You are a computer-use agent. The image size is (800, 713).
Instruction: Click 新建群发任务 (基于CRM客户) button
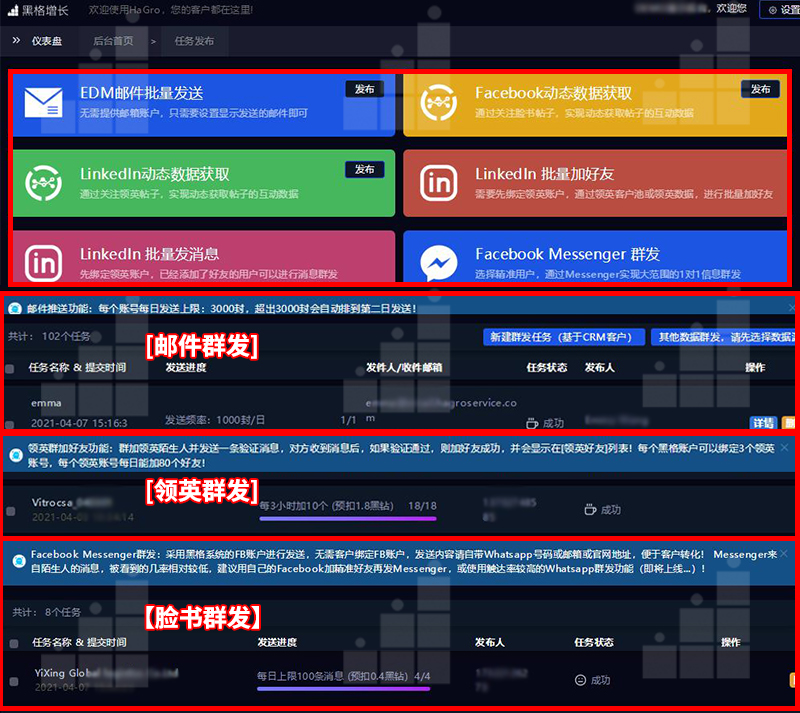pos(561,337)
